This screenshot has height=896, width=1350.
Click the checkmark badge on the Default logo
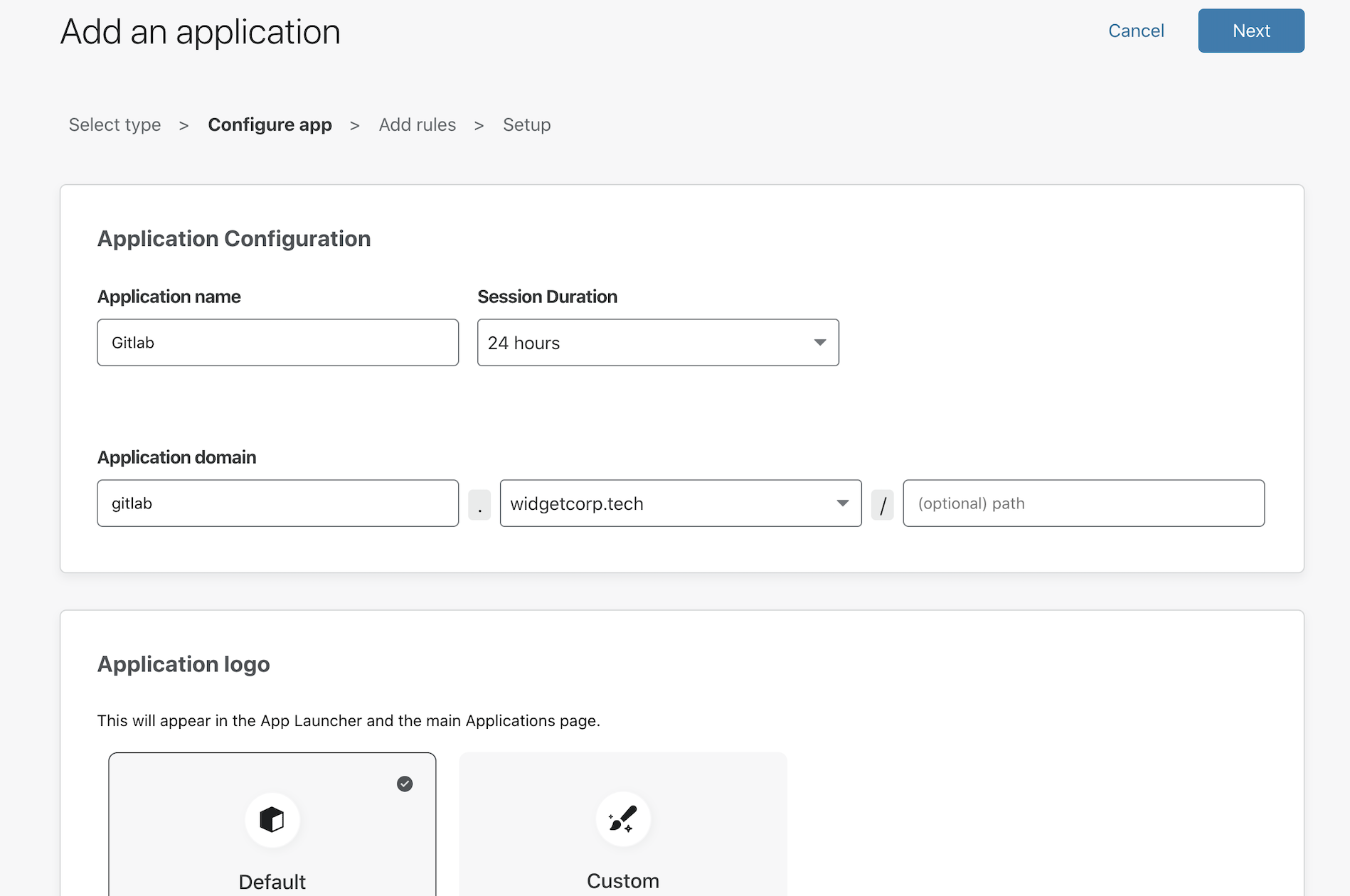point(405,784)
